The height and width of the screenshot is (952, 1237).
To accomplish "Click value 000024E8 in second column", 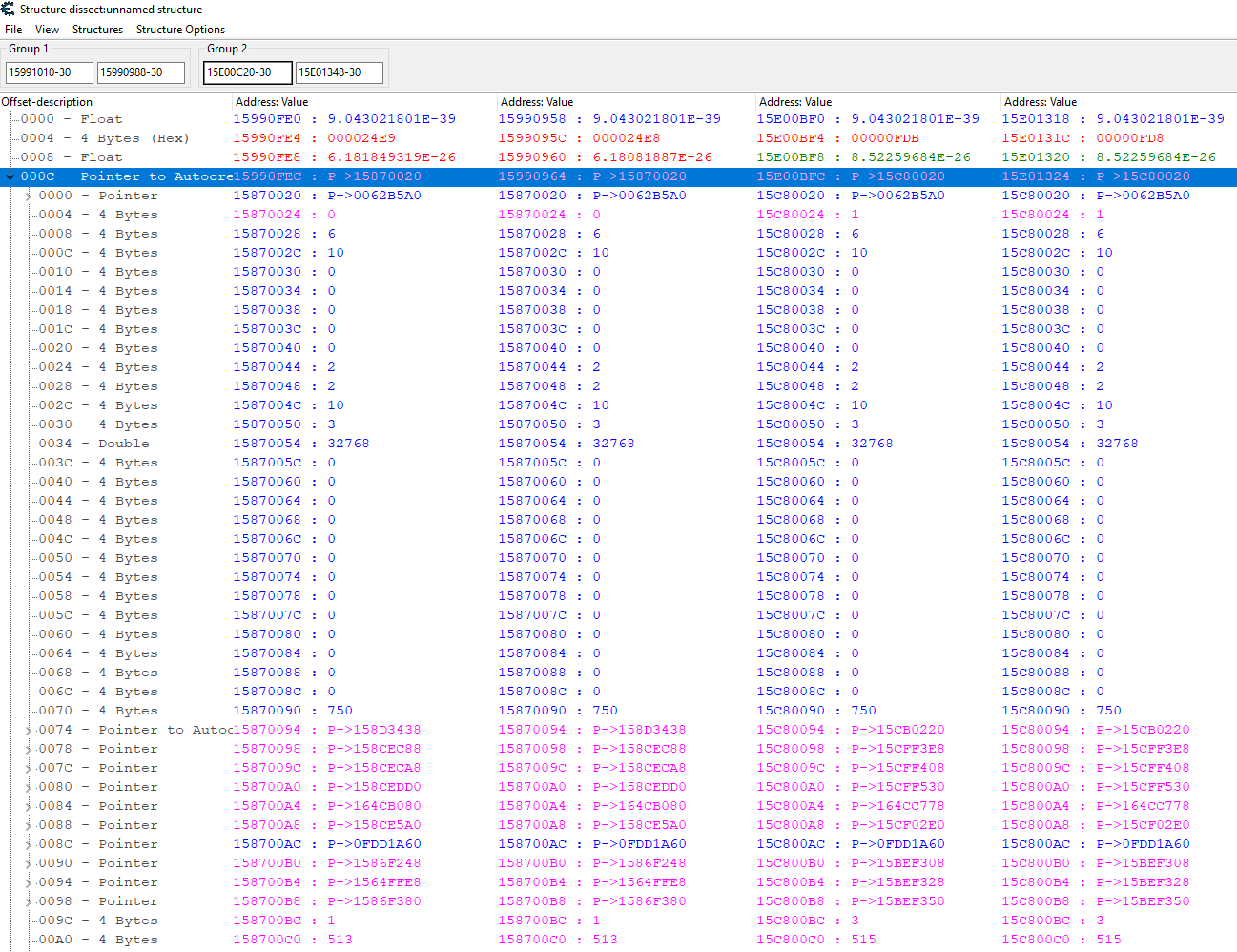I will pyautogui.click(x=627, y=138).
